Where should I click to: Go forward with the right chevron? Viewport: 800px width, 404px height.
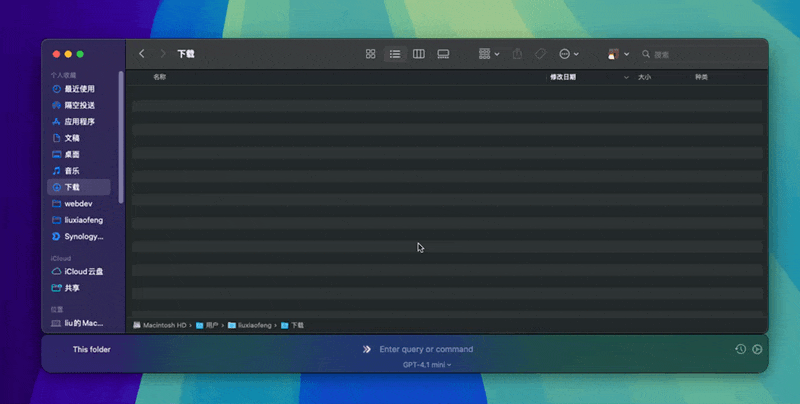tap(163, 54)
